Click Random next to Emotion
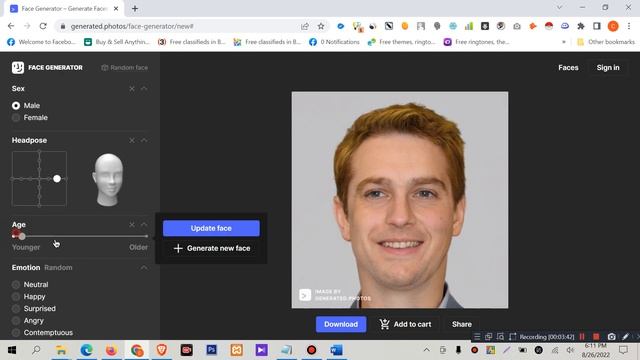640x360 pixels. coord(58,268)
